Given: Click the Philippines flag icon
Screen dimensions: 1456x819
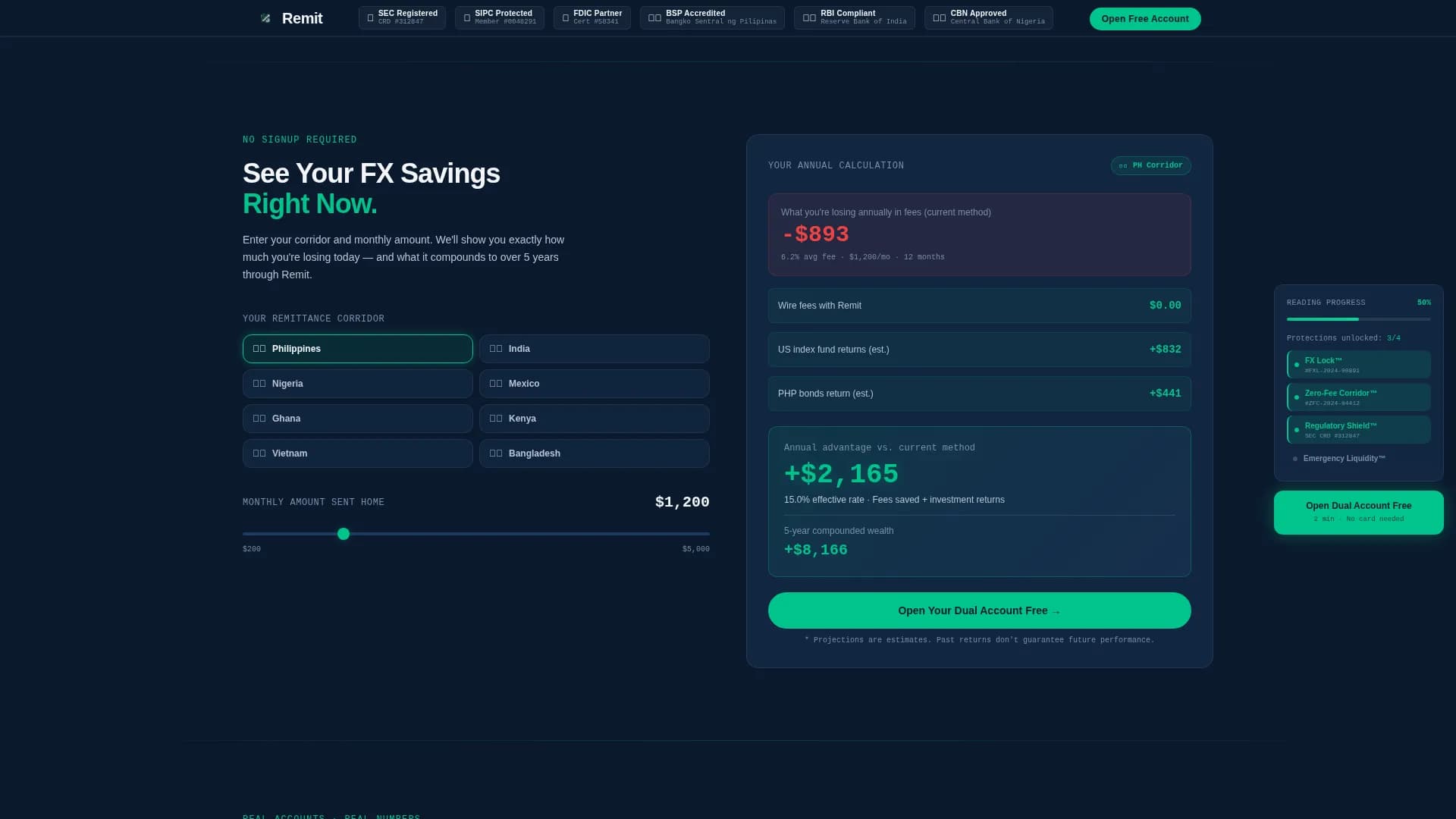Looking at the screenshot, I should pyautogui.click(x=259, y=349).
